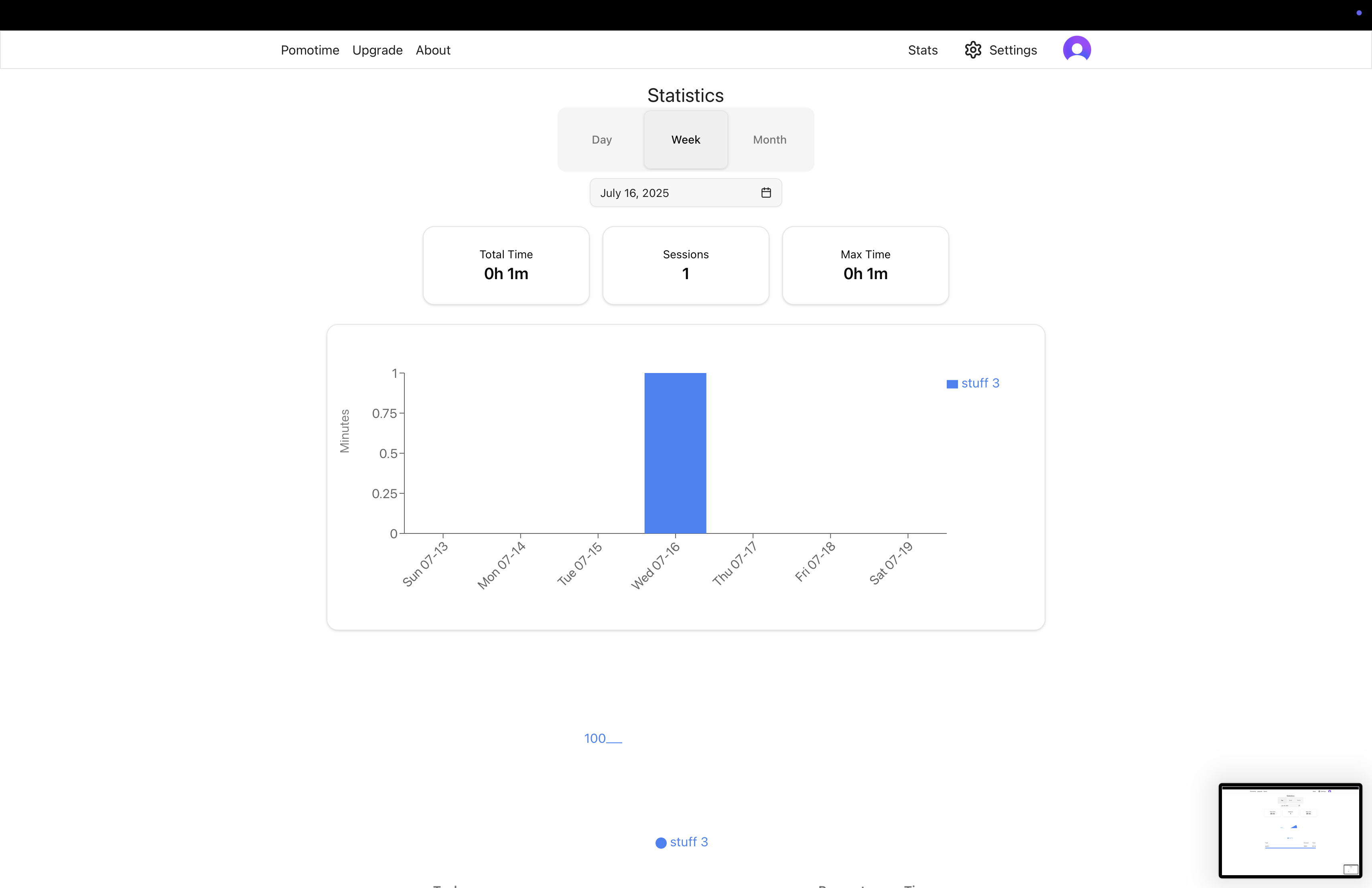Click the blue Wed 07-16 bar
The width and height of the screenshot is (1372, 888).
[675, 453]
